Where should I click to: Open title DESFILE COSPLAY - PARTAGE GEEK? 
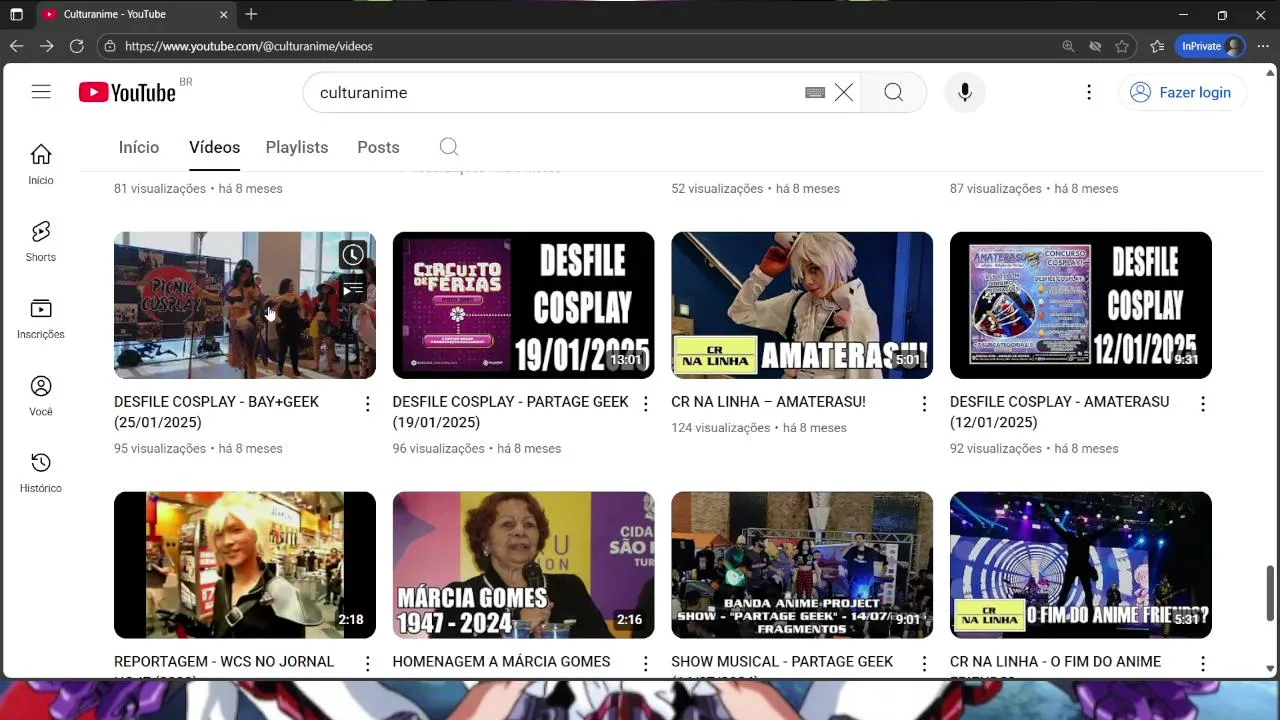point(510,412)
